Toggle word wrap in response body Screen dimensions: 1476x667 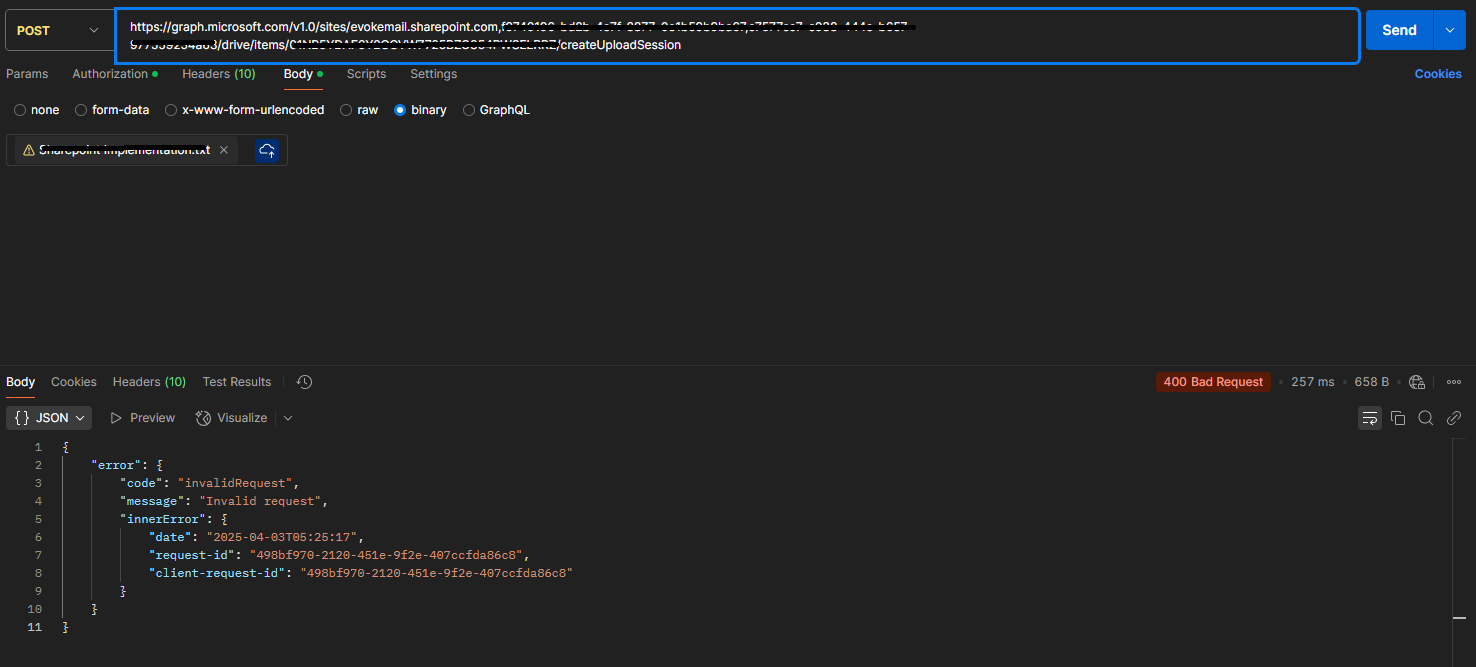coord(1369,418)
